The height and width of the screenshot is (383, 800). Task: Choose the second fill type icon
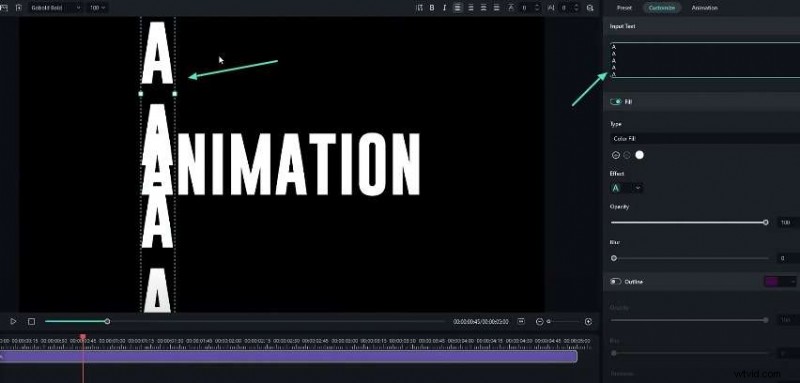click(x=627, y=155)
